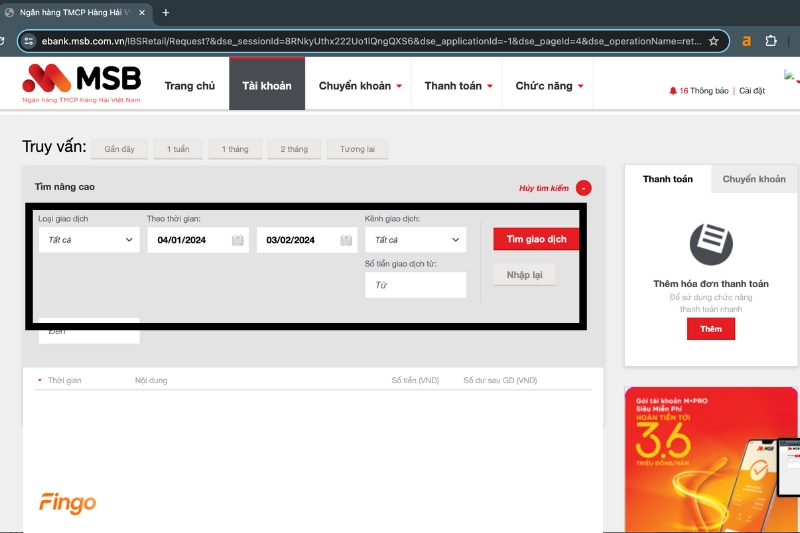Close the Ngân hàng TMCP Hàng Hải tab
The width and height of the screenshot is (800, 533).
click(x=142, y=13)
